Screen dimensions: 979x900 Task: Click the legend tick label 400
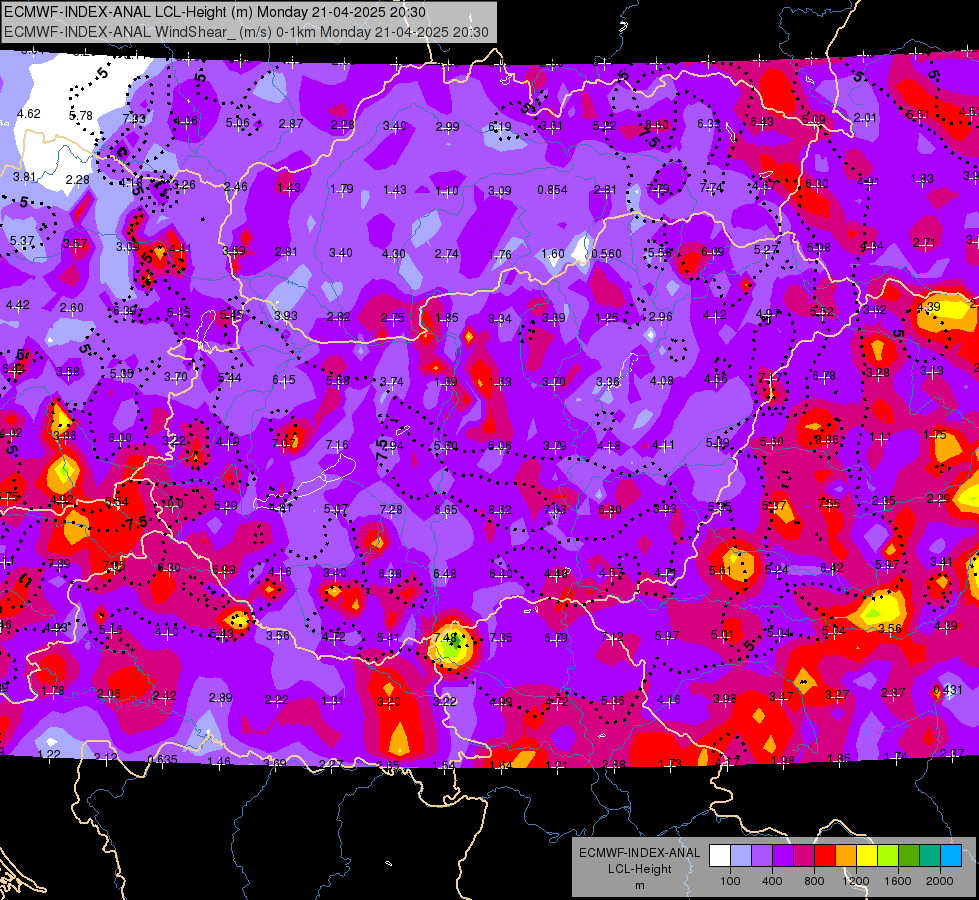pyautogui.click(x=772, y=881)
